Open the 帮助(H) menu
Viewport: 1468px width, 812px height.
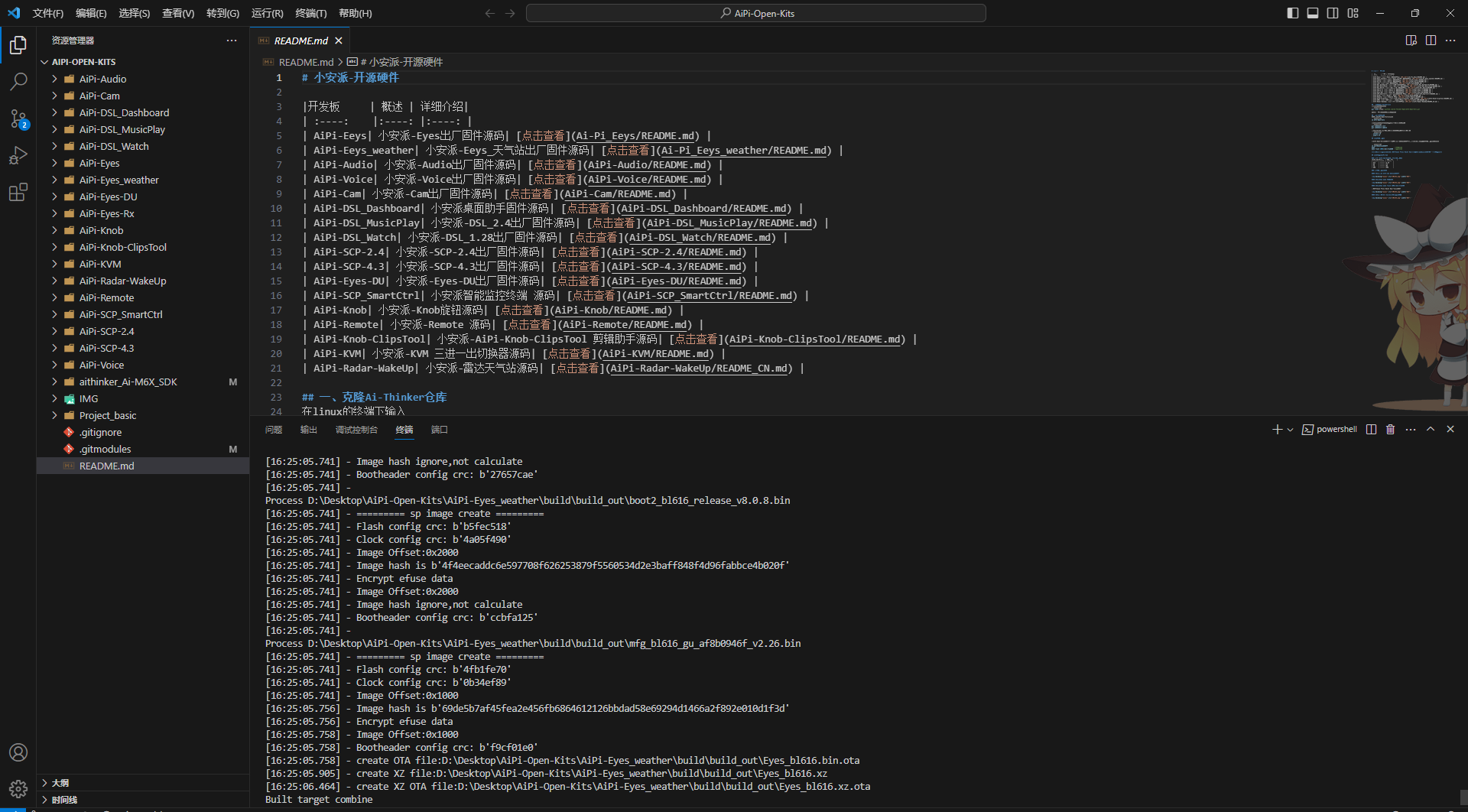[x=356, y=13]
